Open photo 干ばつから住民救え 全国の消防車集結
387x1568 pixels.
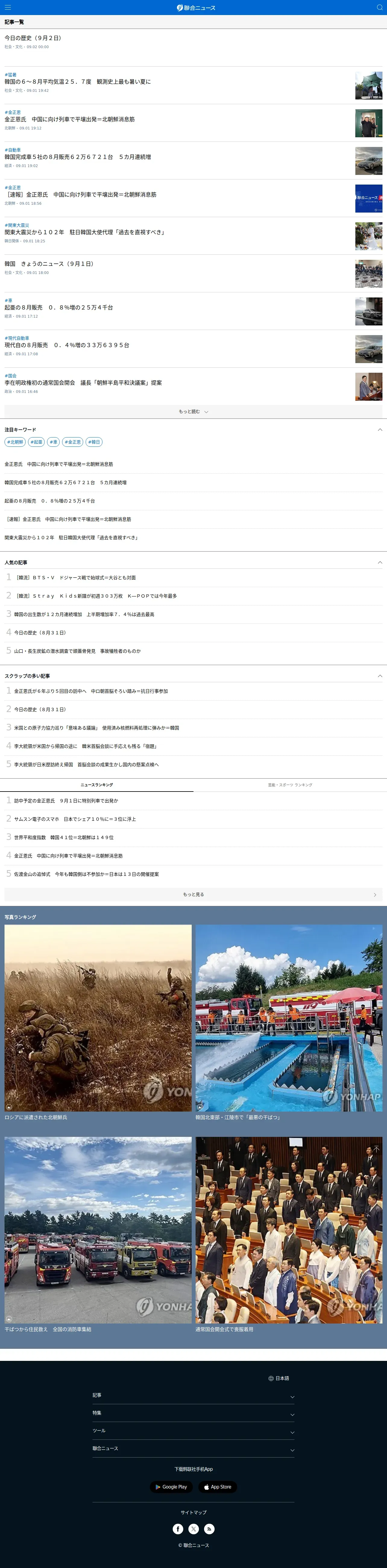(98, 1230)
